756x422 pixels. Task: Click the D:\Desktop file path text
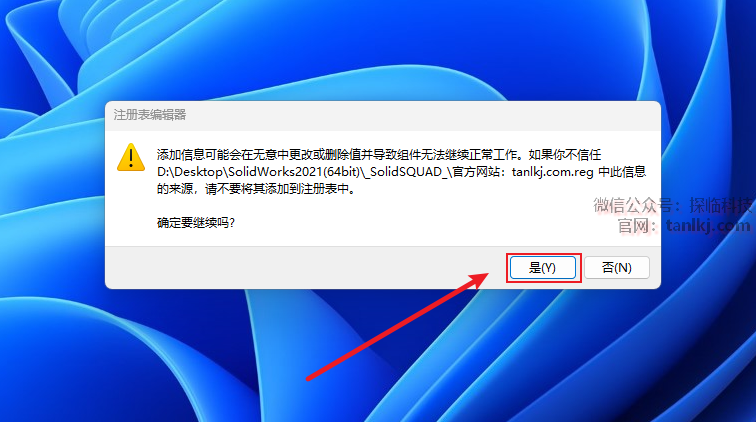click(x=190, y=172)
